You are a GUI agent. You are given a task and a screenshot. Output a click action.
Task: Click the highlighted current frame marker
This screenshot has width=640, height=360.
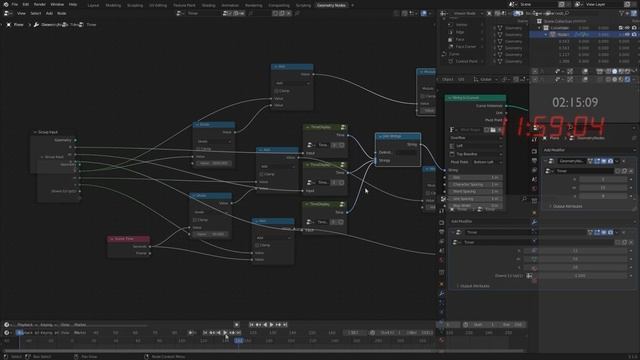(238, 340)
